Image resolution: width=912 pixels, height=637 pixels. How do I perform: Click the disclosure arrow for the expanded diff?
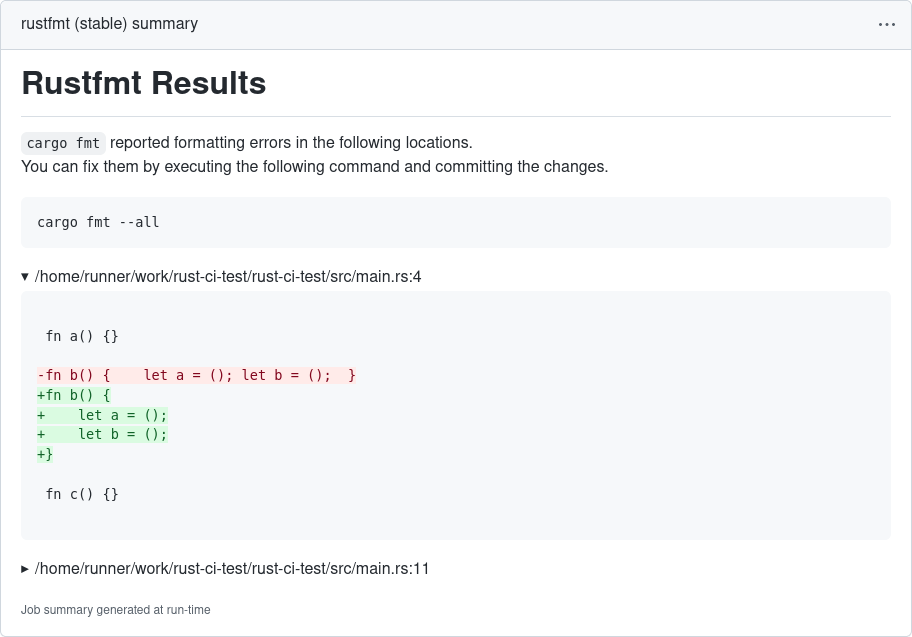(x=25, y=276)
